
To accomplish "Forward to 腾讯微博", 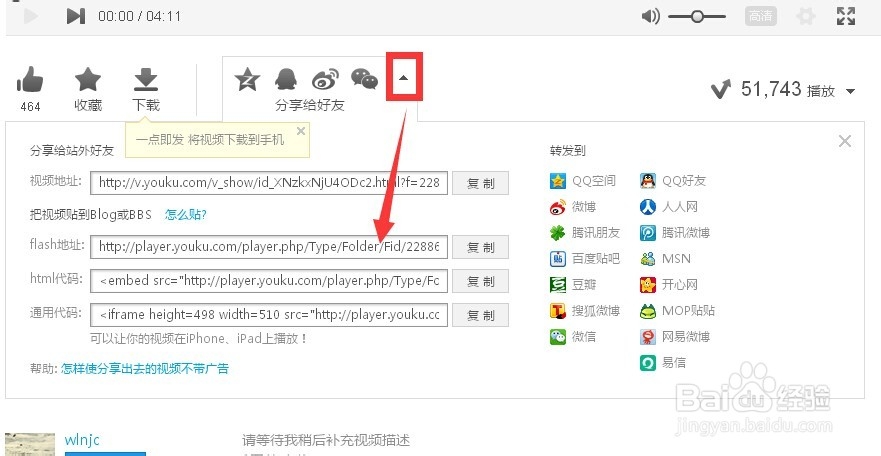I will coord(674,232).
